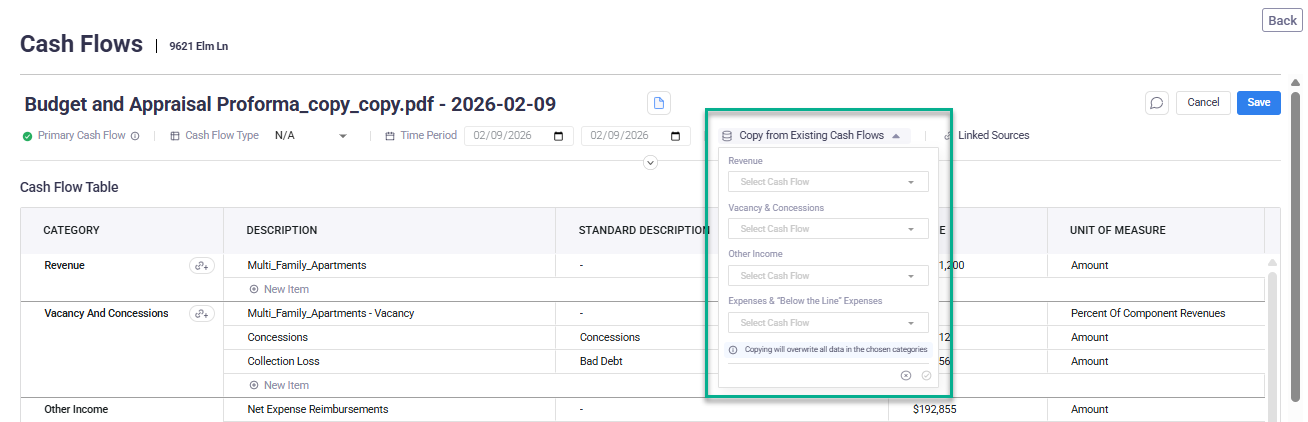Click the Cancel button
This screenshot has width=1308, height=422.
tap(1203, 102)
